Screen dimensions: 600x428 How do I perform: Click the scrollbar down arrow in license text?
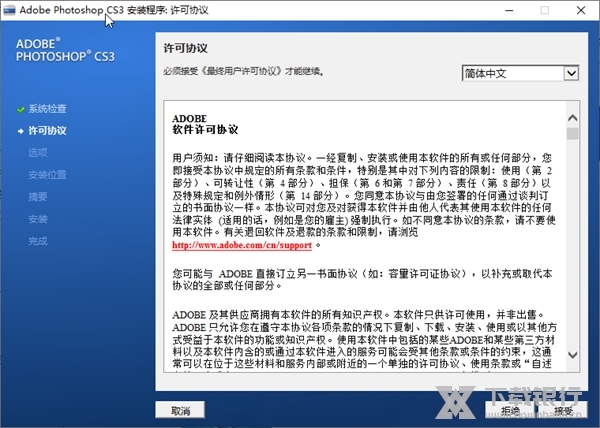pos(572,355)
